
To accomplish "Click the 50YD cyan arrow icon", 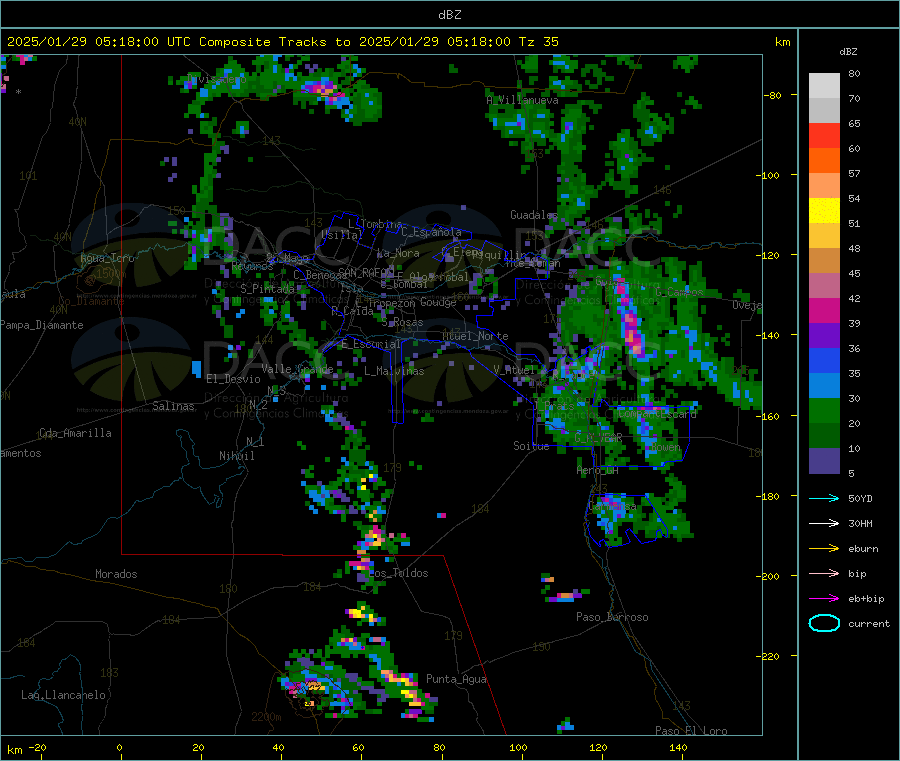I will click(x=824, y=498).
